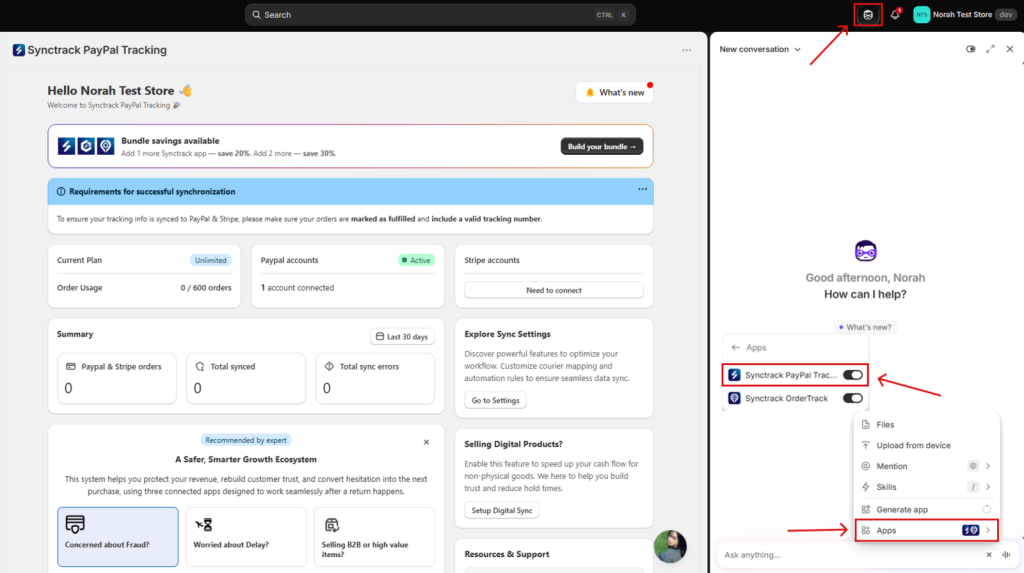Image resolution: width=1024 pixels, height=573 pixels.
Task: Click the Synctrack OrderTrack app icon in list
Action: [x=735, y=399]
